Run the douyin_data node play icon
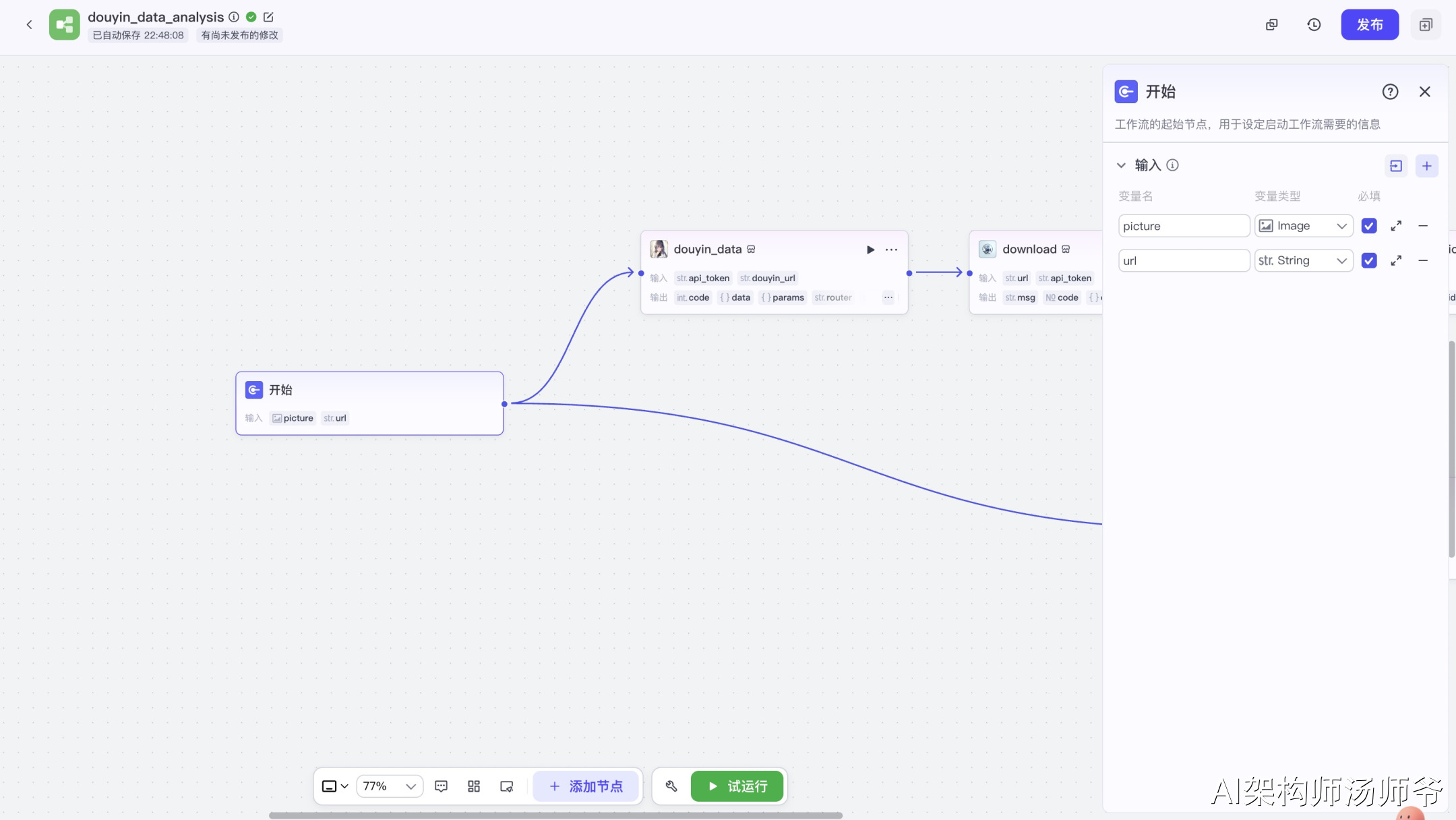1456x820 pixels. click(870, 250)
